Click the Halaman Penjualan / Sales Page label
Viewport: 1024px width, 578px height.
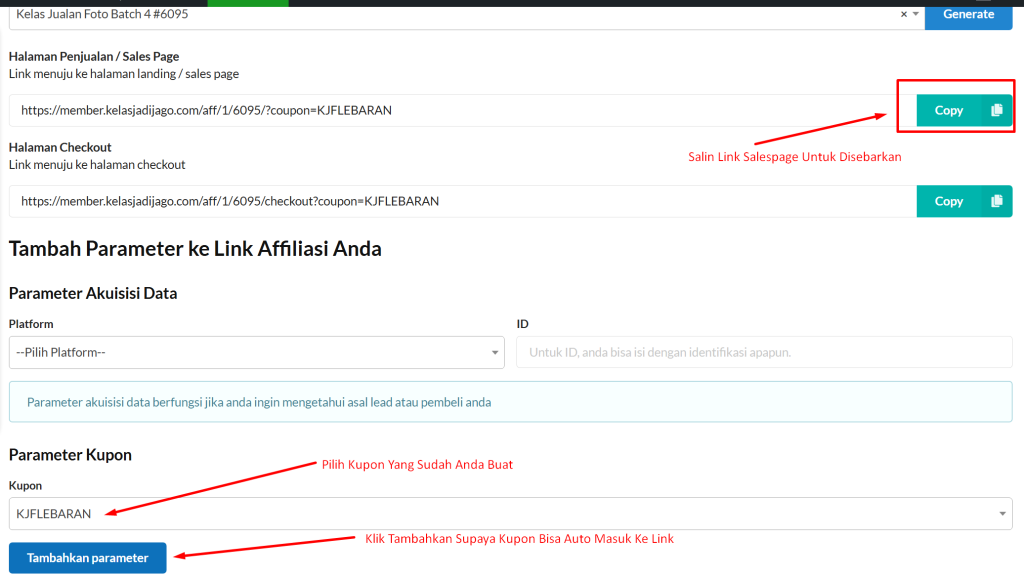[93, 57]
